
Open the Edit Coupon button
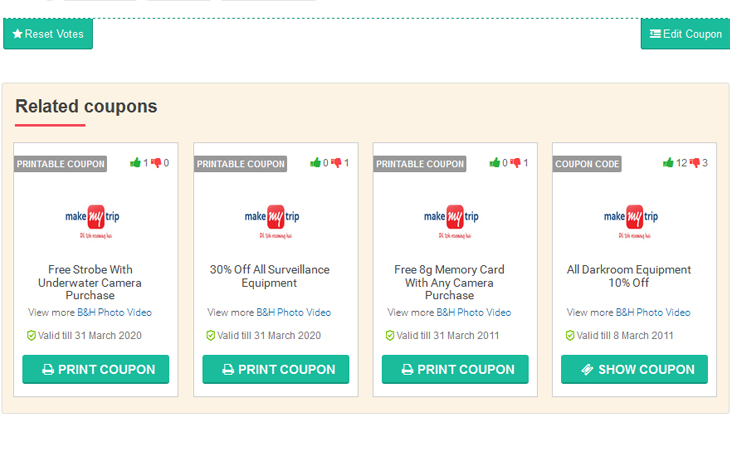click(x=685, y=34)
